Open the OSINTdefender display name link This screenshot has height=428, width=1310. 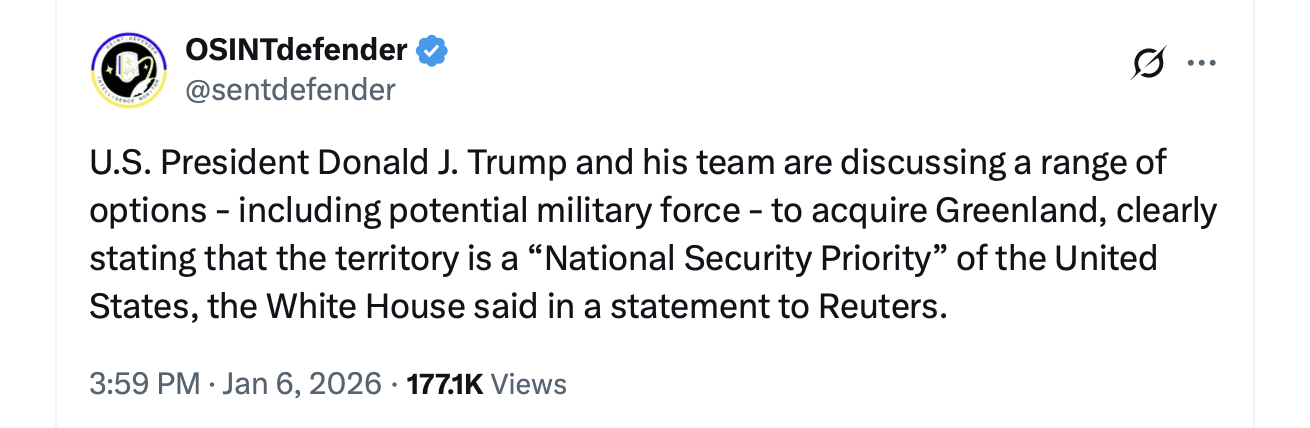tap(296, 48)
